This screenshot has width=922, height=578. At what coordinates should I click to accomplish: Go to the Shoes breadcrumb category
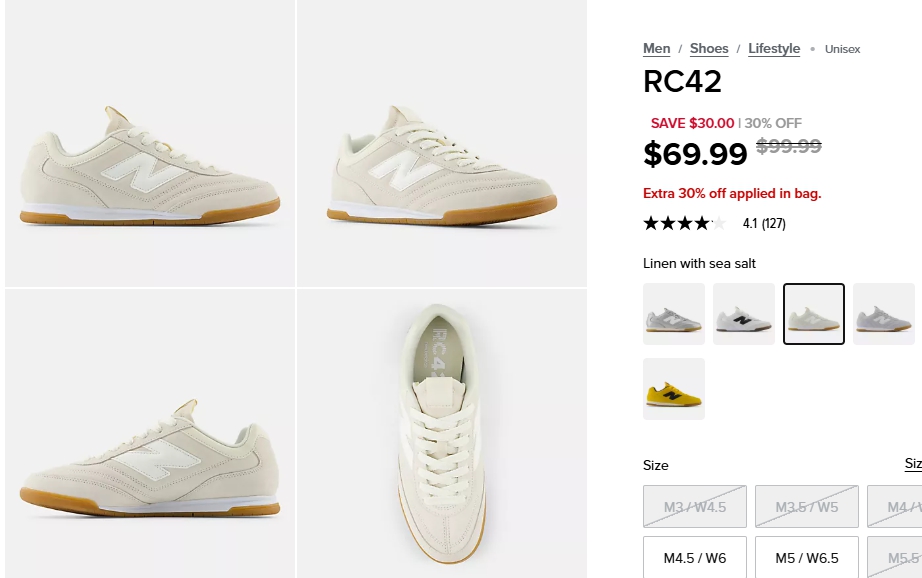click(709, 48)
